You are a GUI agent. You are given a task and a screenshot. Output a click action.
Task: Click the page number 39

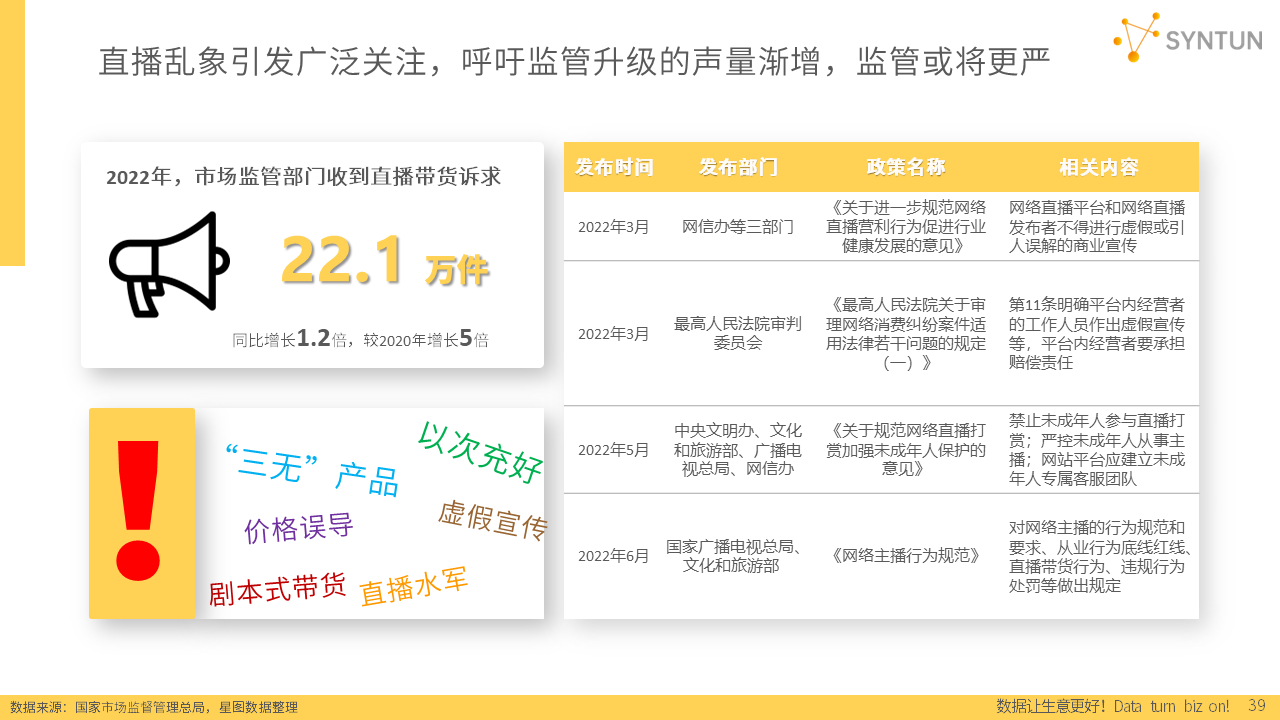click(x=1257, y=706)
